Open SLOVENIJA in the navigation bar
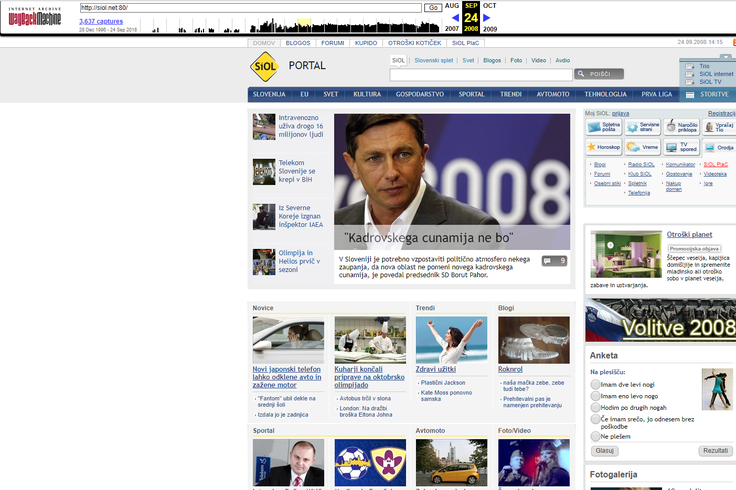 pyautogui.click(x=269, y=94)
